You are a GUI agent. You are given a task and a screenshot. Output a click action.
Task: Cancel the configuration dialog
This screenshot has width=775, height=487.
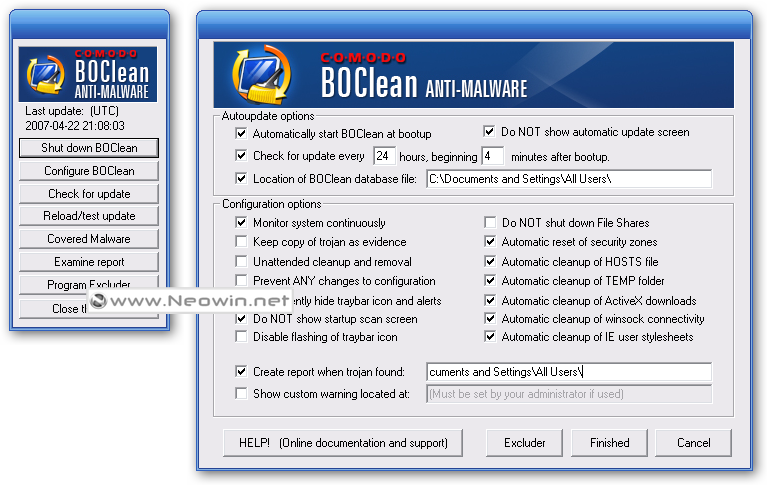coord(693,443)
